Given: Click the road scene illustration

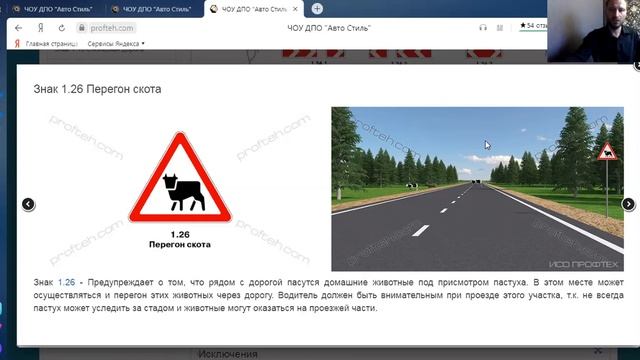Looking at the screenshot, I should [x=477, y=189].
